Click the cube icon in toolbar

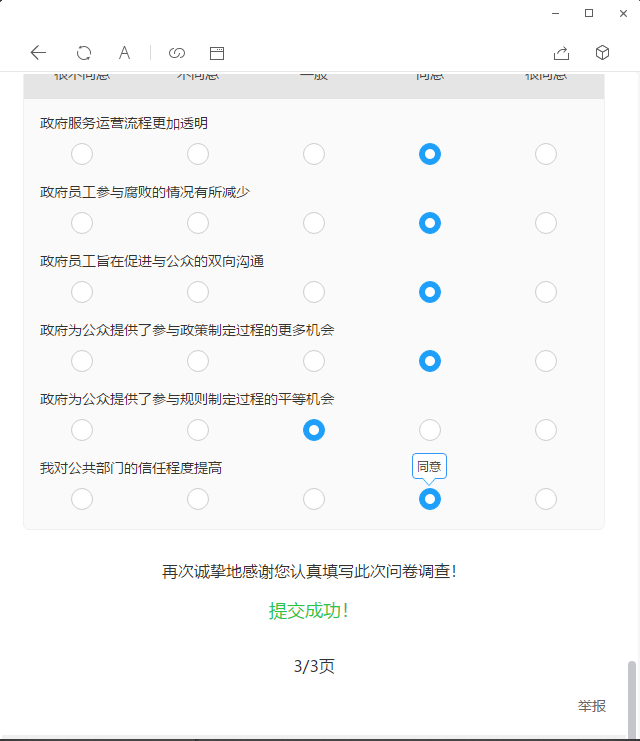pos(602,53)
